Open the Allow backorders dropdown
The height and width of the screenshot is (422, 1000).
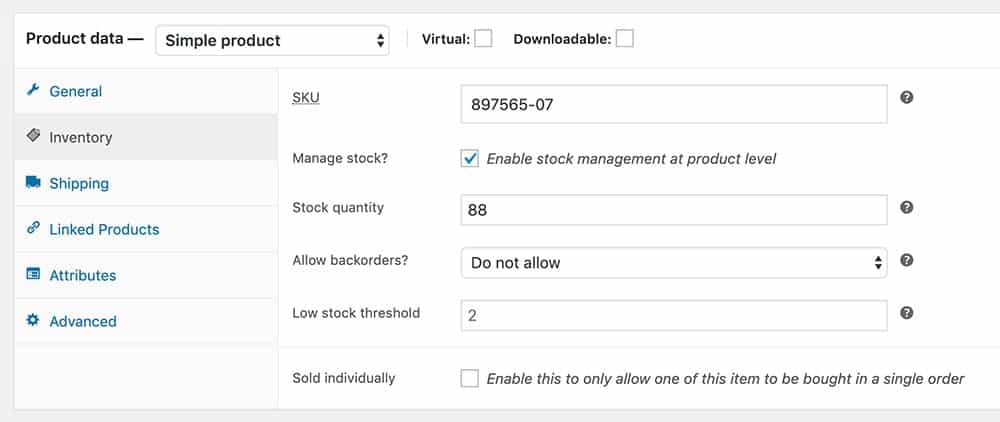[674, 263]
